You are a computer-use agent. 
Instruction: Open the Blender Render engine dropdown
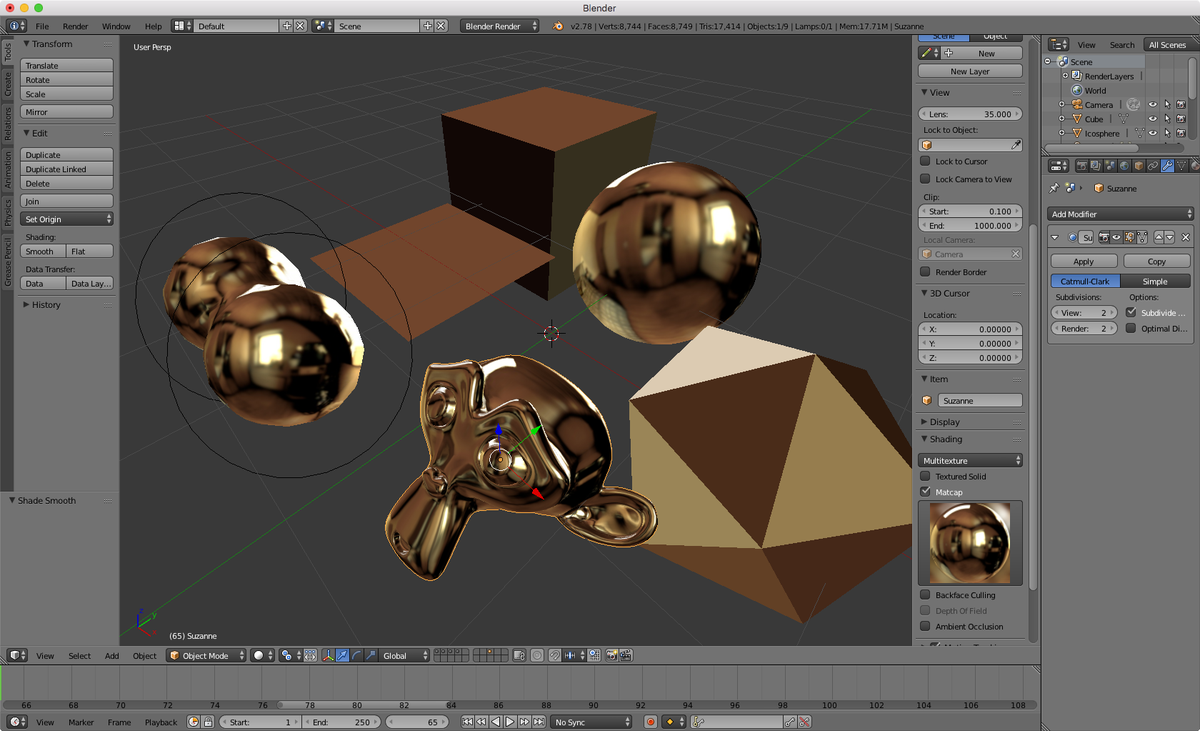pyautogui.click(x=500, y=26)
